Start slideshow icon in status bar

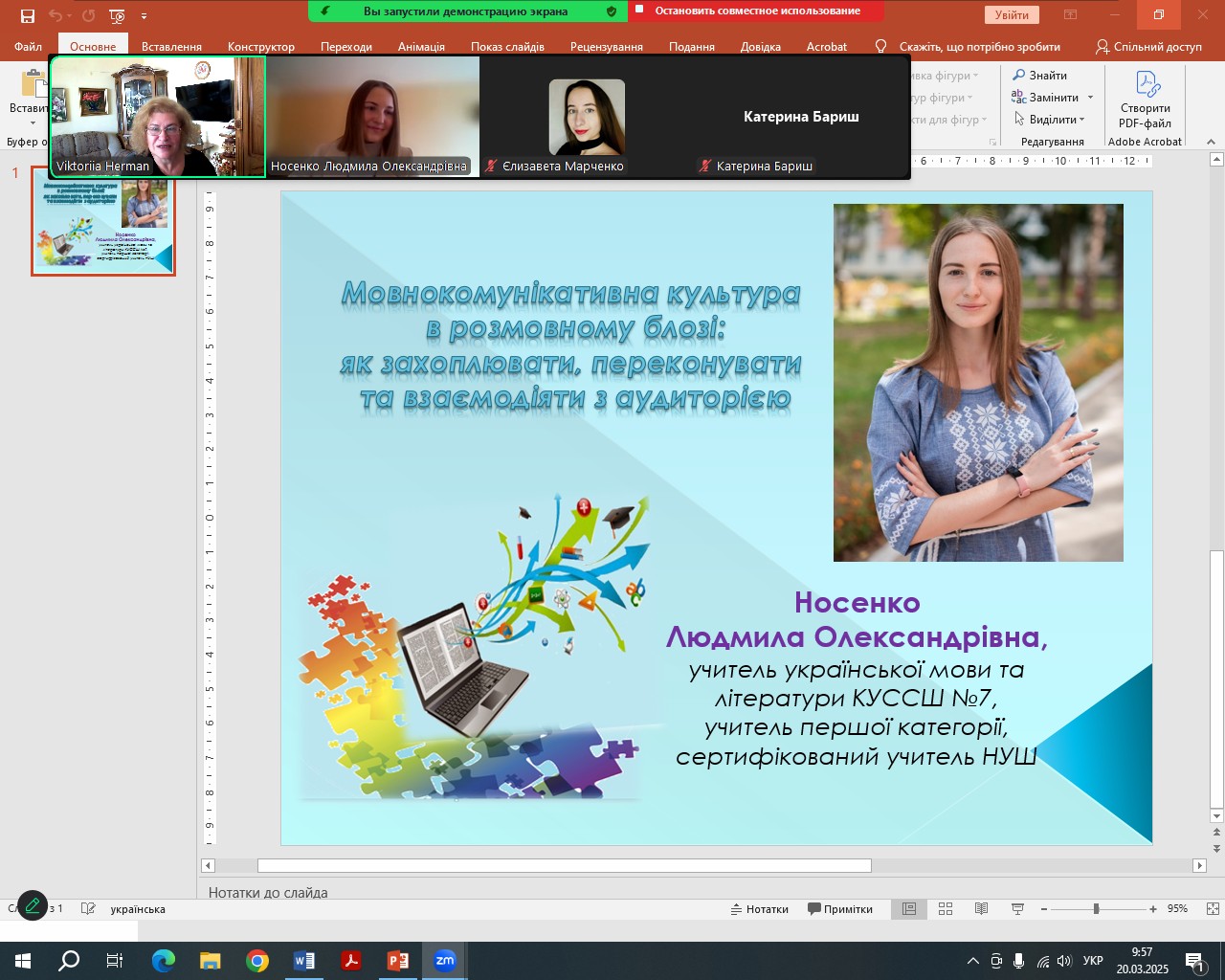[1017, 909]
